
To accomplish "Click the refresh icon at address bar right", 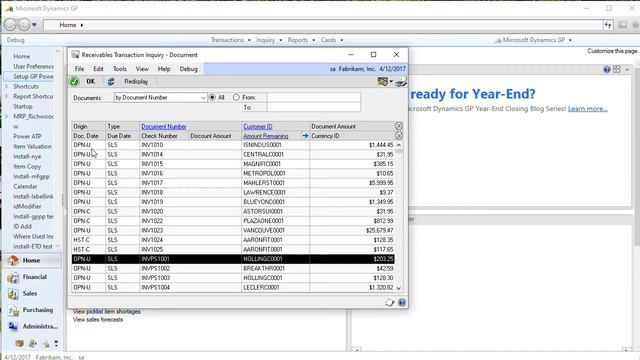I will click(x=608, y=25).
